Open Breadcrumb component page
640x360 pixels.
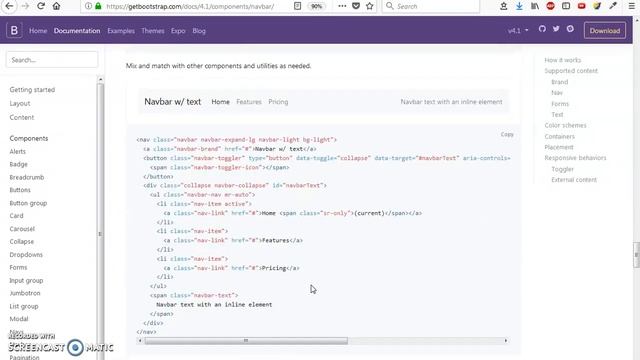pyautogui.click(x=27, y=177)
